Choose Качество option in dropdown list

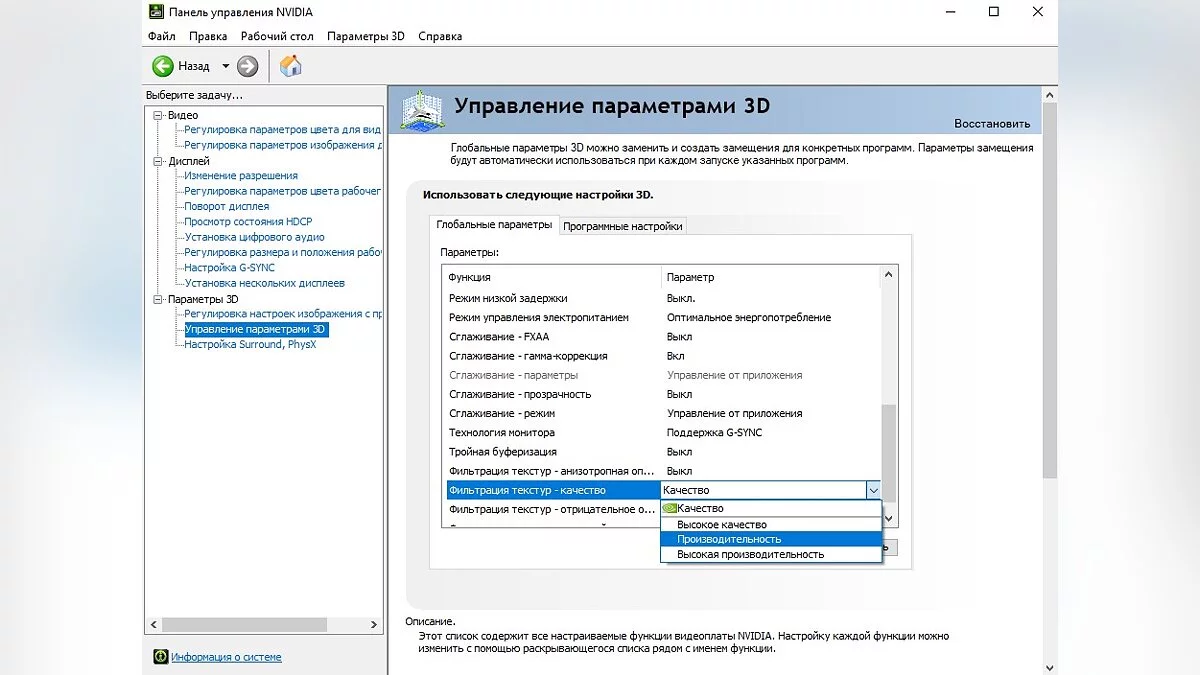(771, 509)
